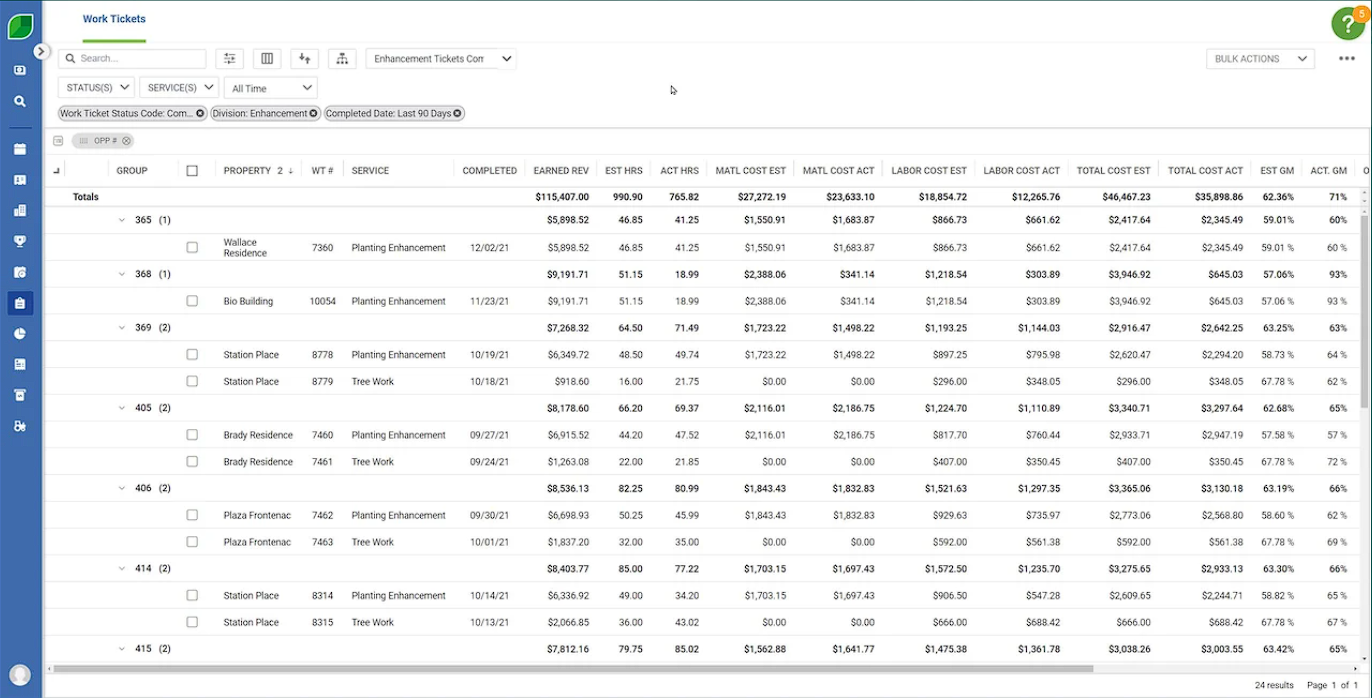
Task: Open the trophy icon in the sidebar
Action: (x=20, y=241)
